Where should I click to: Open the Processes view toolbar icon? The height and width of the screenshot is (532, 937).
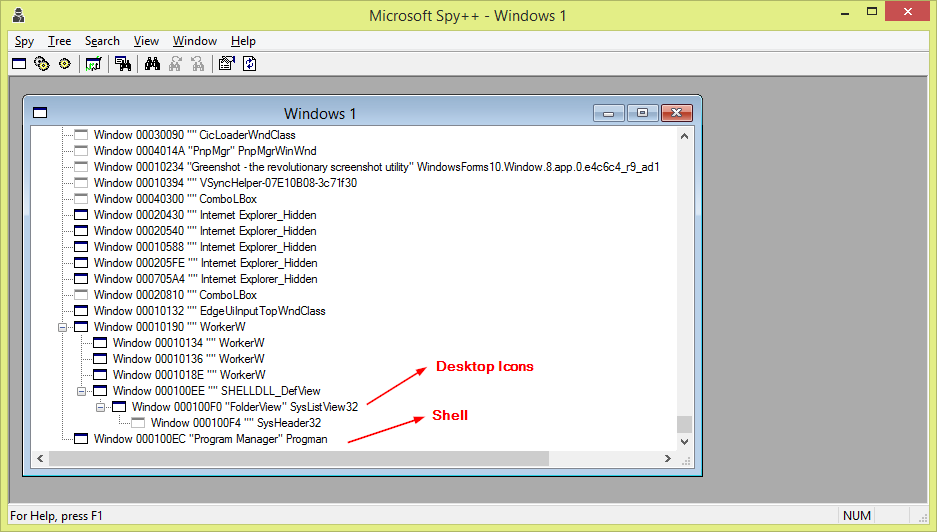point(41,63)
